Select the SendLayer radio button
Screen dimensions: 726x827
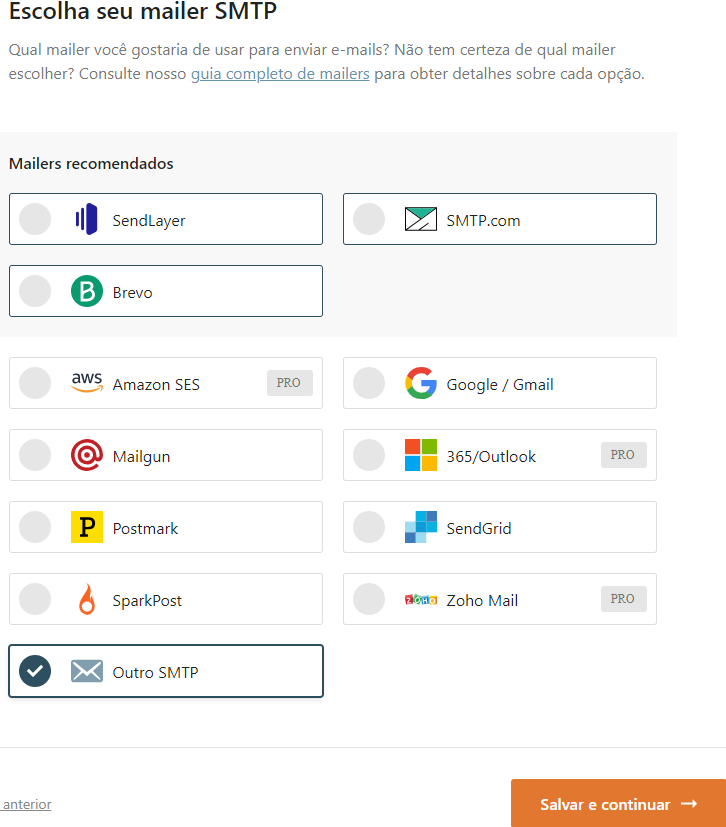pyautogui.click(x=35, y=219)
